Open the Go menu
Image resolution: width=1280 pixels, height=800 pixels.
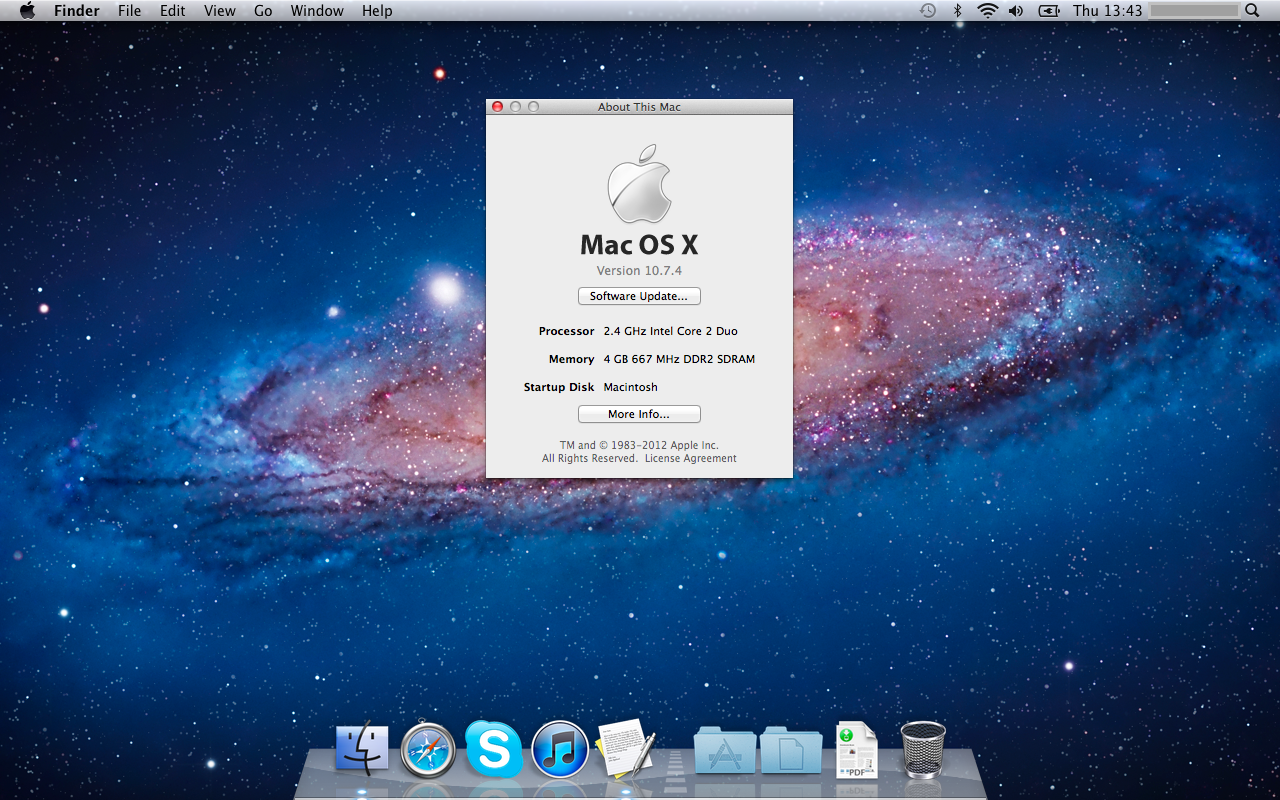(x=263, y=11)
